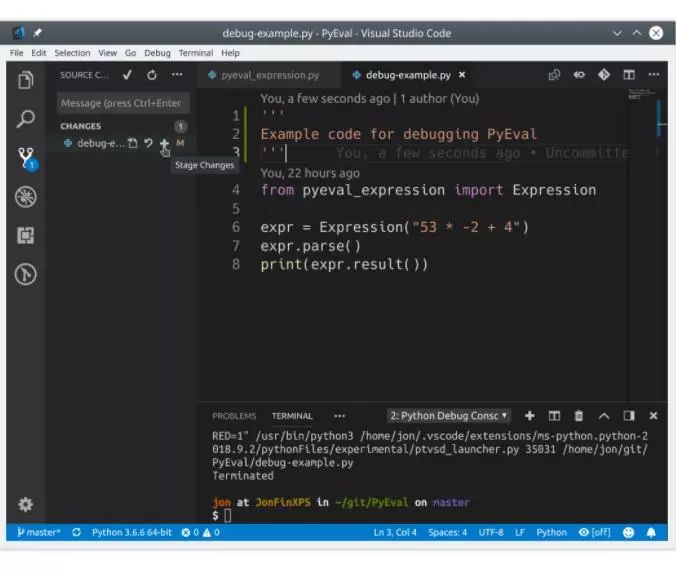
Task: Open the View menu
Action: (107, 53)
